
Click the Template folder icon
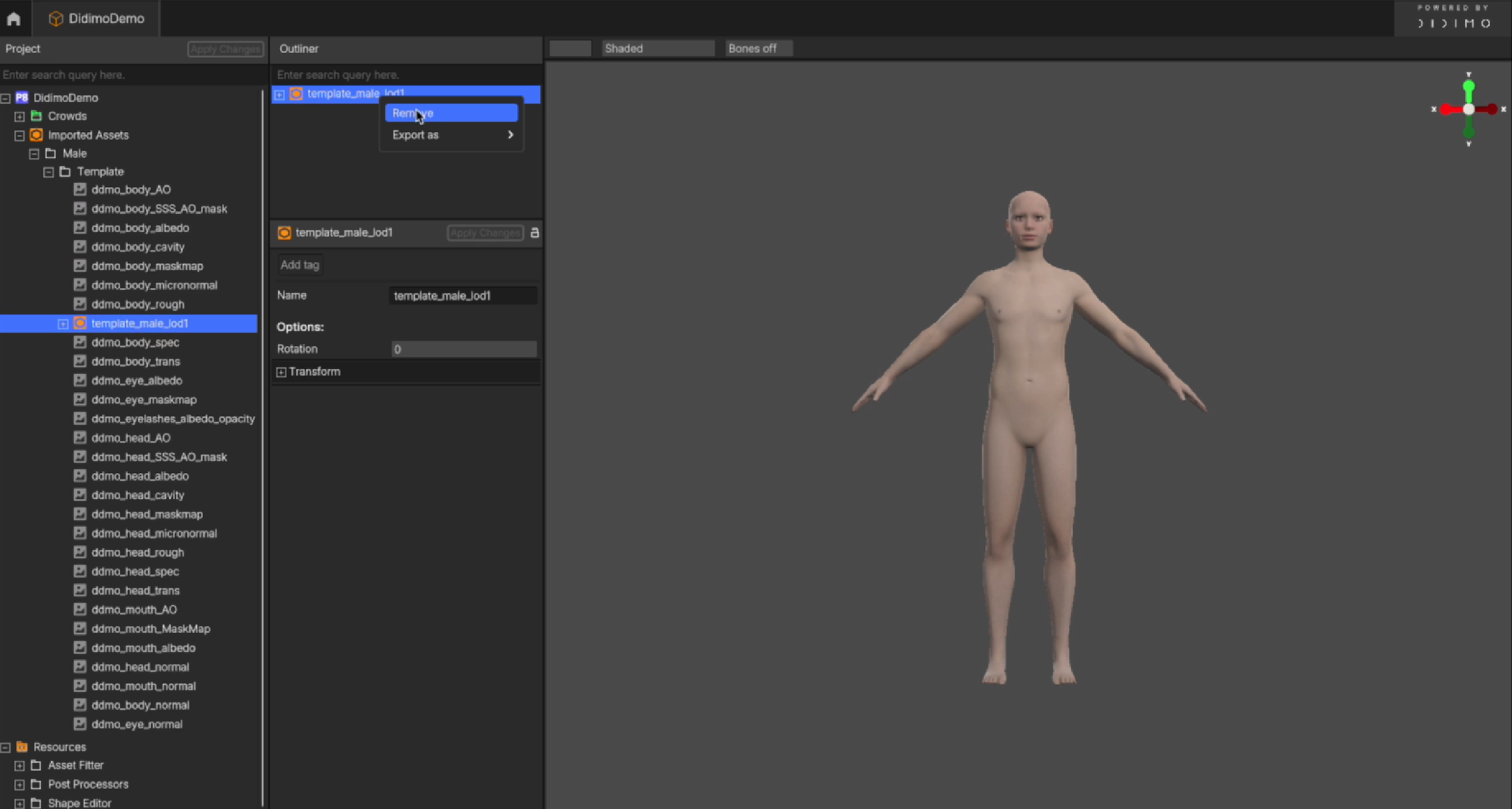[65, 172]
